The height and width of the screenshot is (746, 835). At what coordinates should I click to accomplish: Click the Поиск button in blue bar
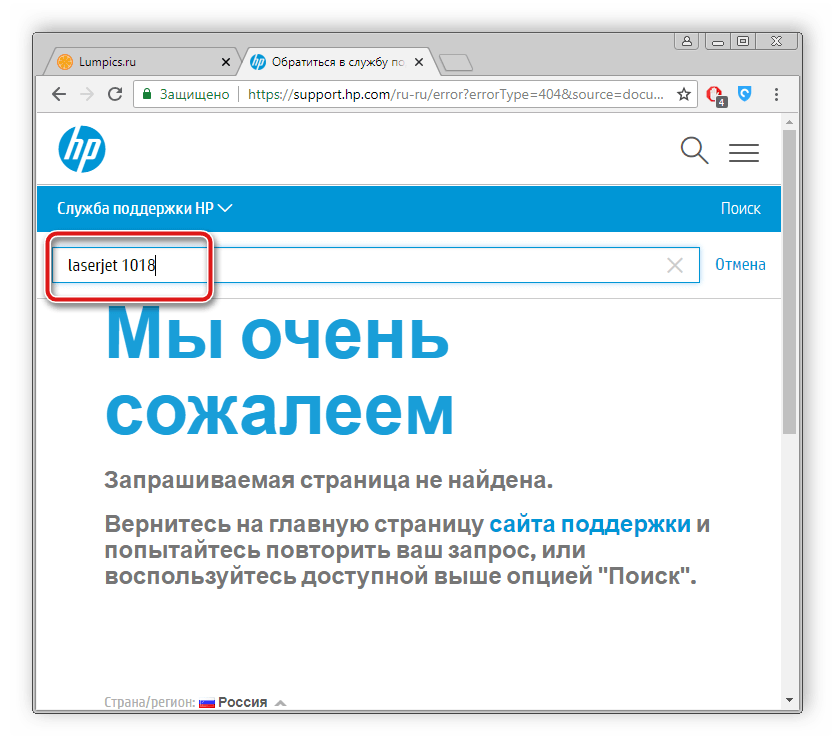740,209
